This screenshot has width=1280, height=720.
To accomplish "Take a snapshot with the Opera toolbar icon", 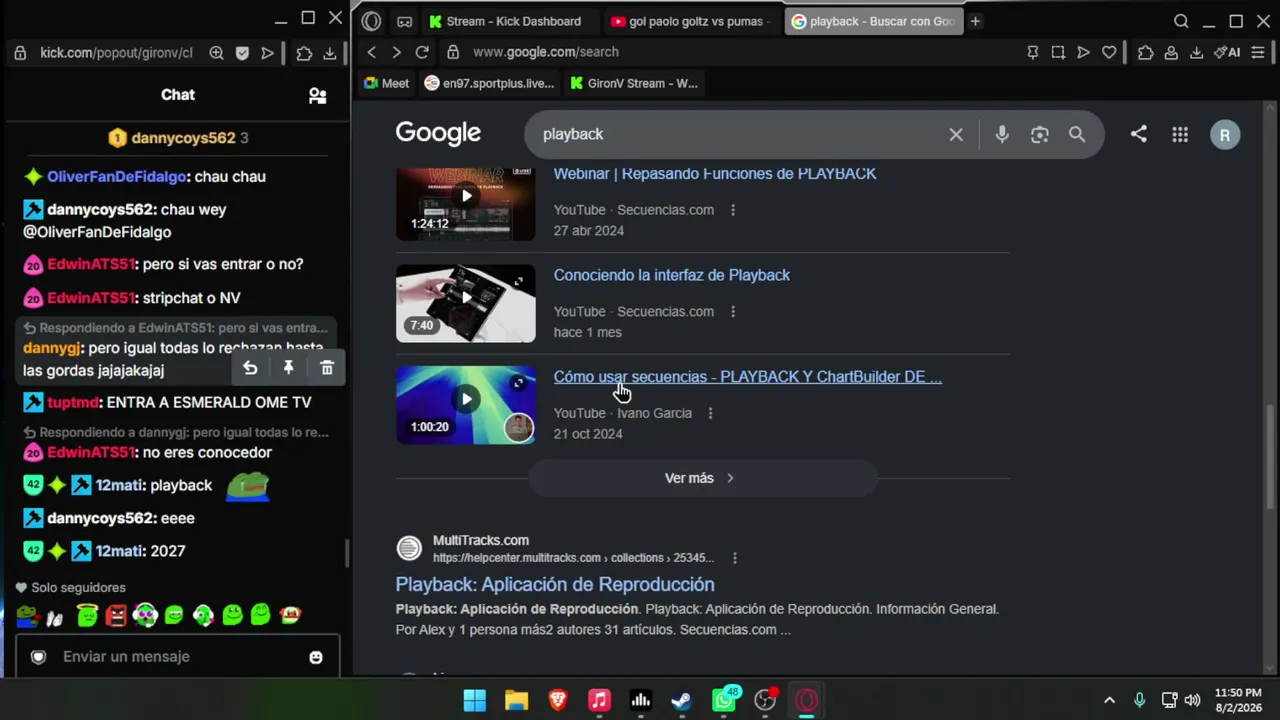I will pos(1058,52).
